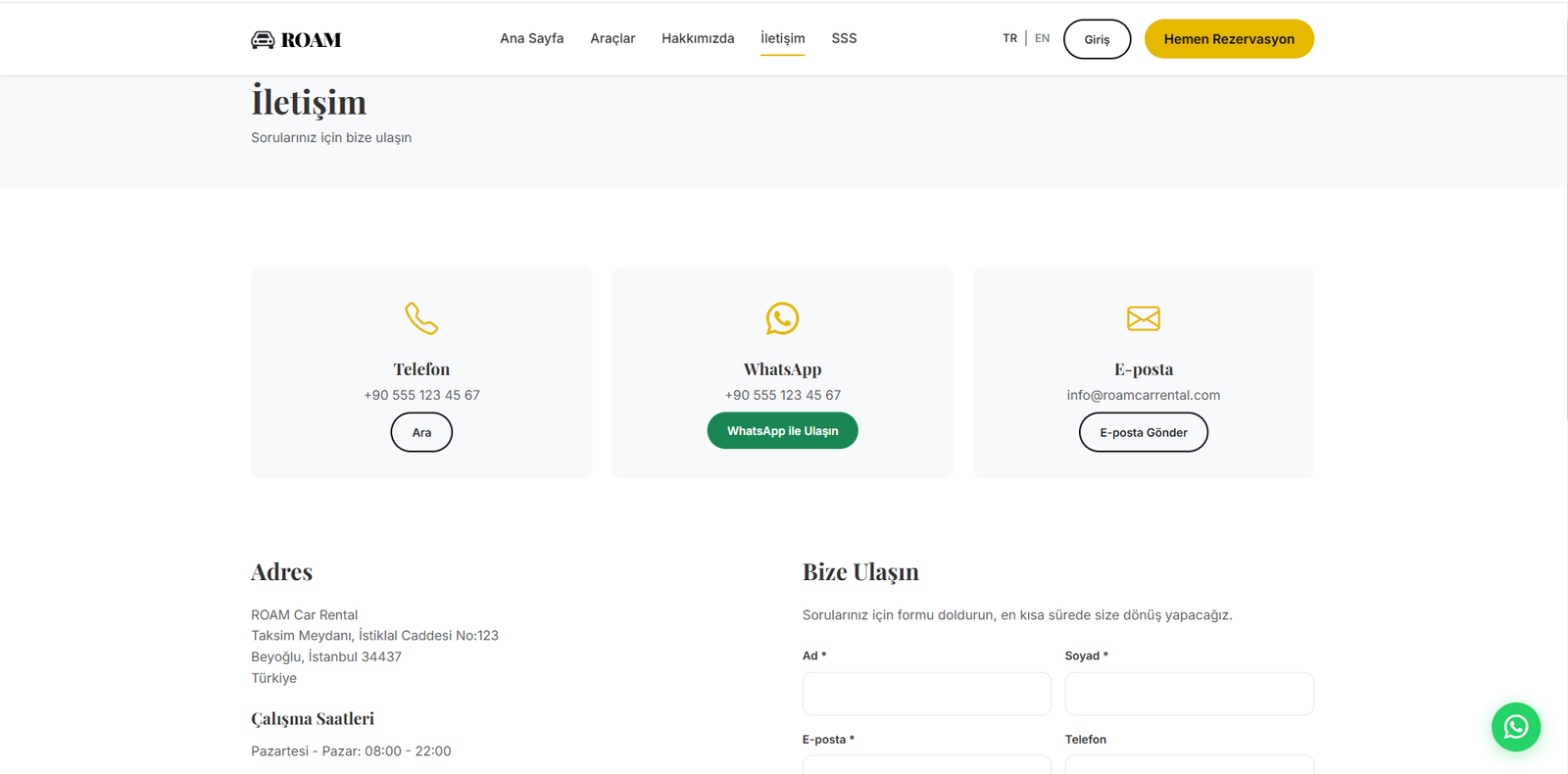Select the İletişim nav item
The height and width of the screenshot is (774, 1568).
click(x=782, y=38)
